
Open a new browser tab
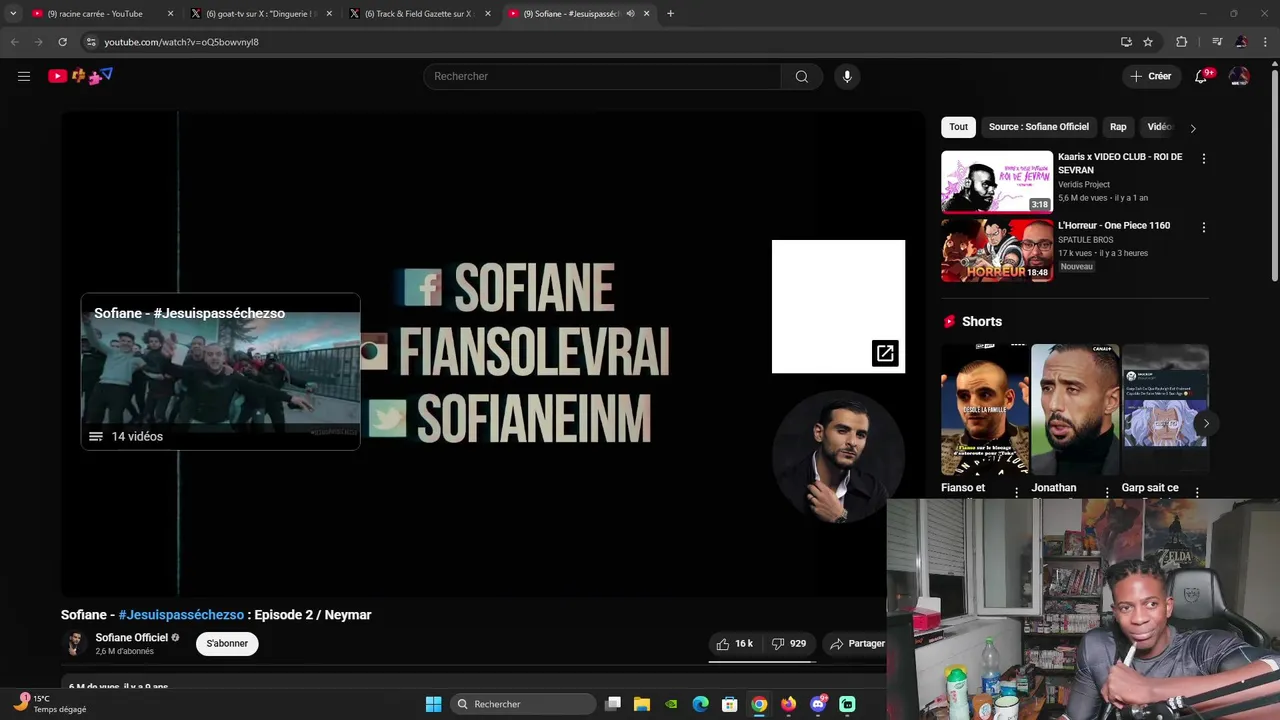[670, 14]
